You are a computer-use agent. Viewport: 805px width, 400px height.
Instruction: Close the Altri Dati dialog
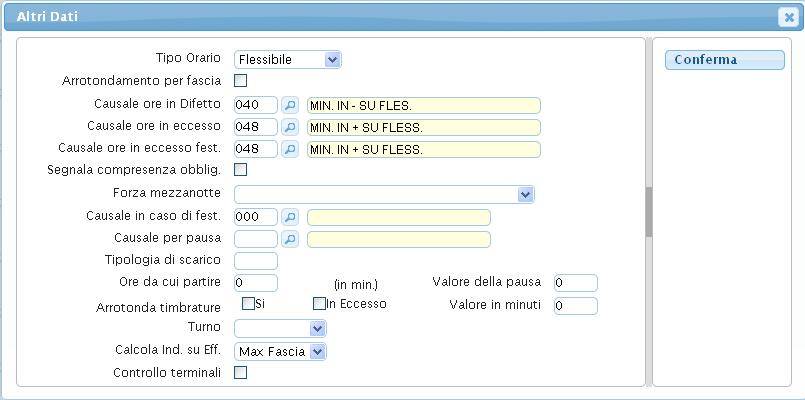coord(787,17)
